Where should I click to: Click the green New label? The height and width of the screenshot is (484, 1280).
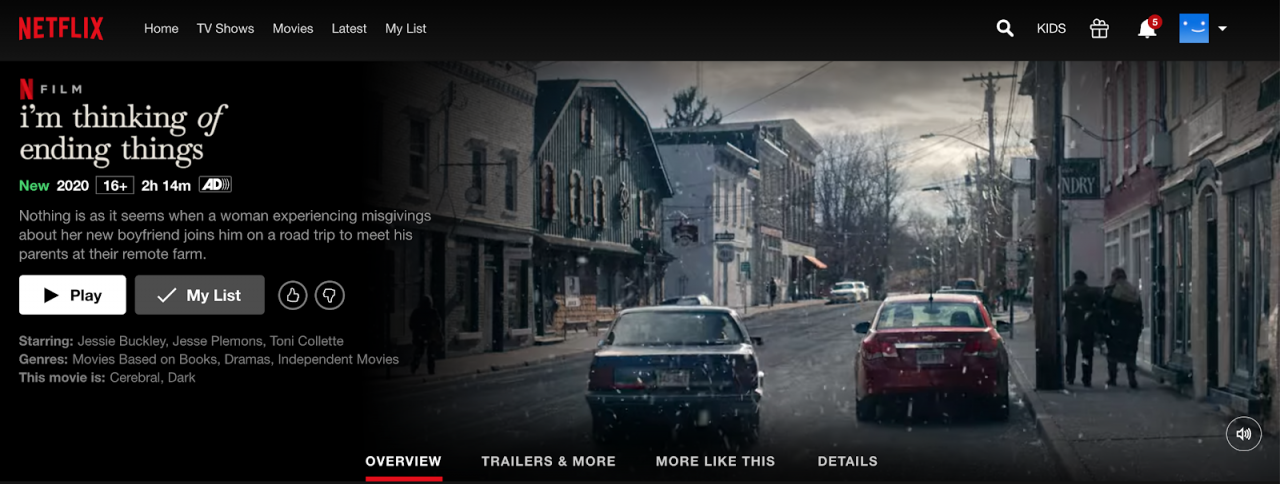(34, 185)
